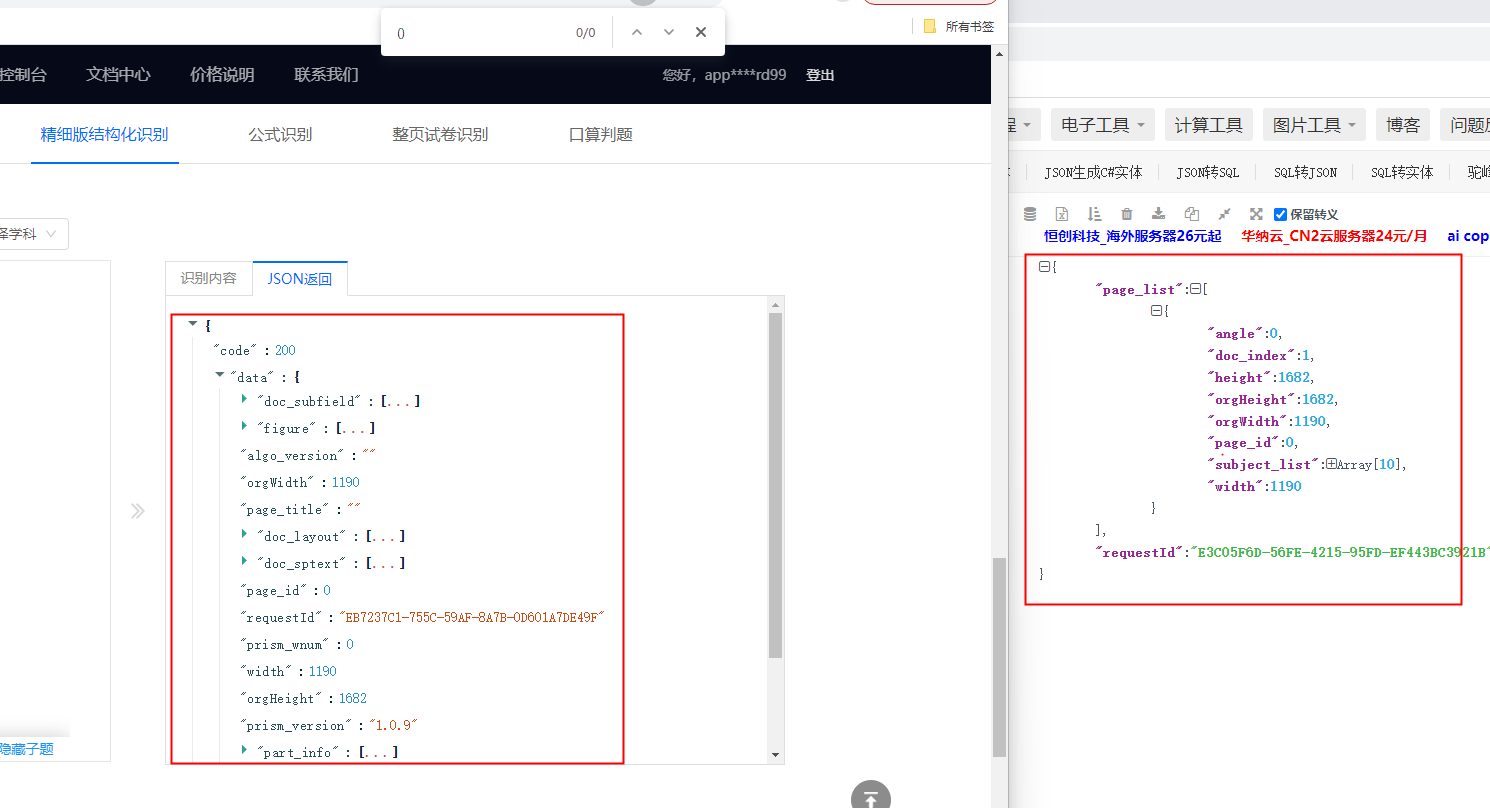Screen dimensions: 1490x808
Task: Click the find bar search input field
Action: pyautogui.click(x=480, y=33)
